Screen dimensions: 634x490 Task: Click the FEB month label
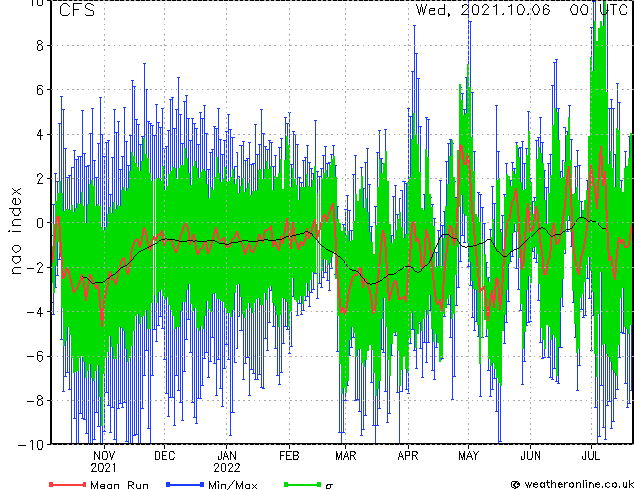click(x=289, y=456)
